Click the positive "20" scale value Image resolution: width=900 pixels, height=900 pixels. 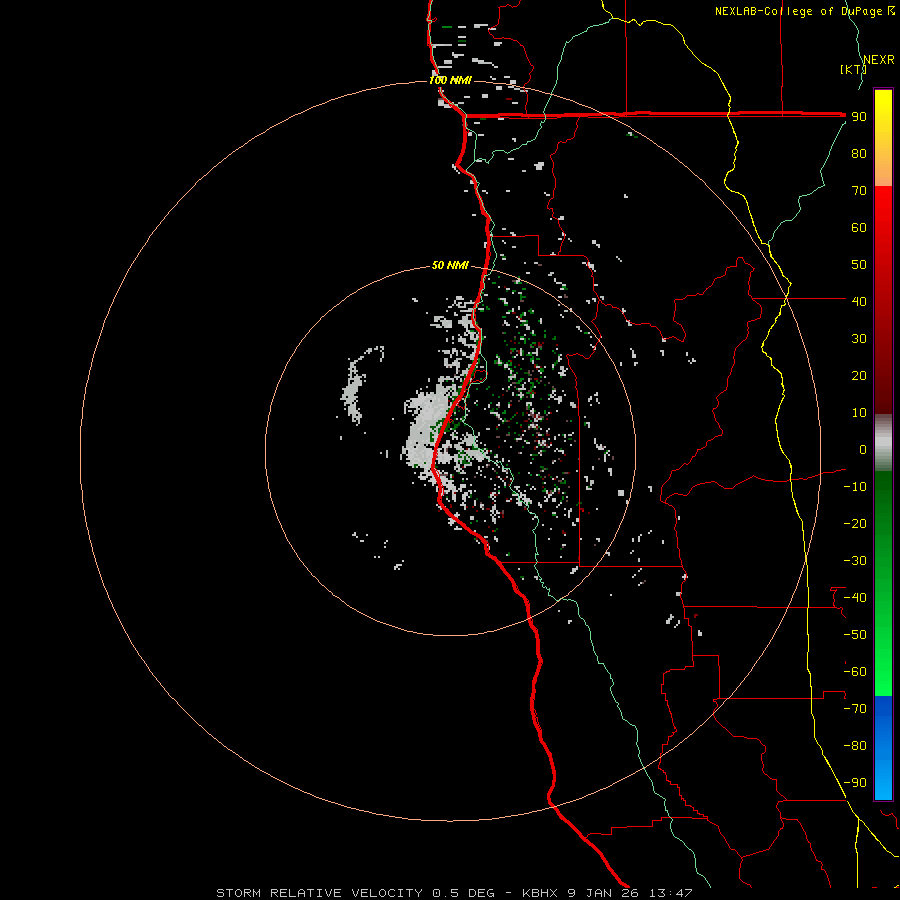[x=859, y=375]
